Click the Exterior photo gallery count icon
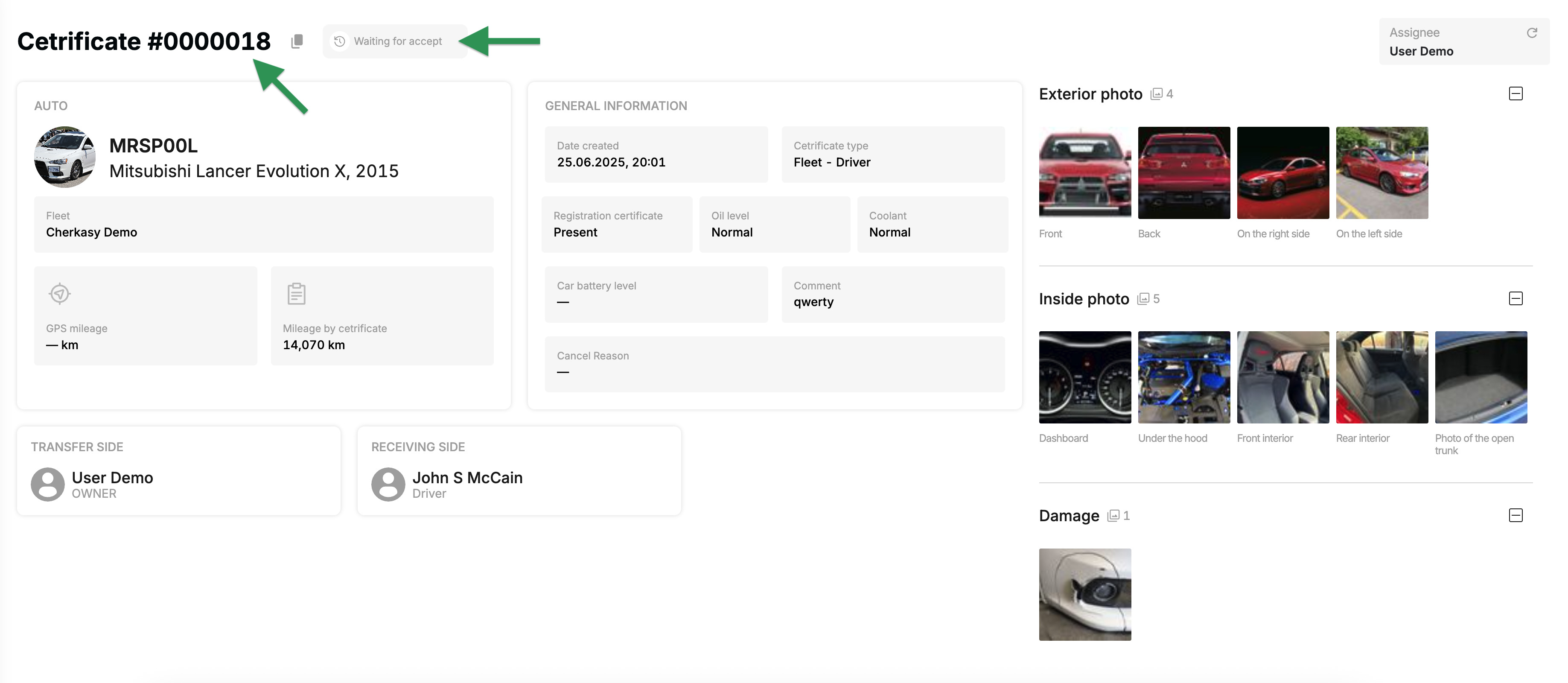 pos(1156,94)
